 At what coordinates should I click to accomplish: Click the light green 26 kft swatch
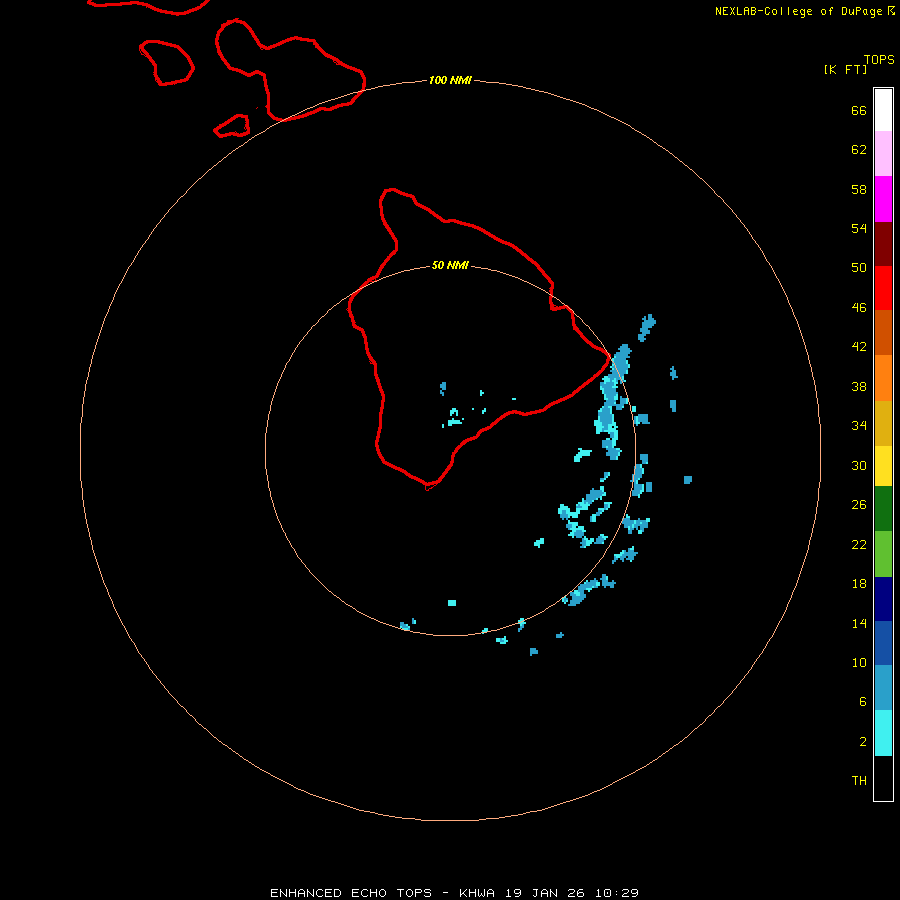(883, 554)
